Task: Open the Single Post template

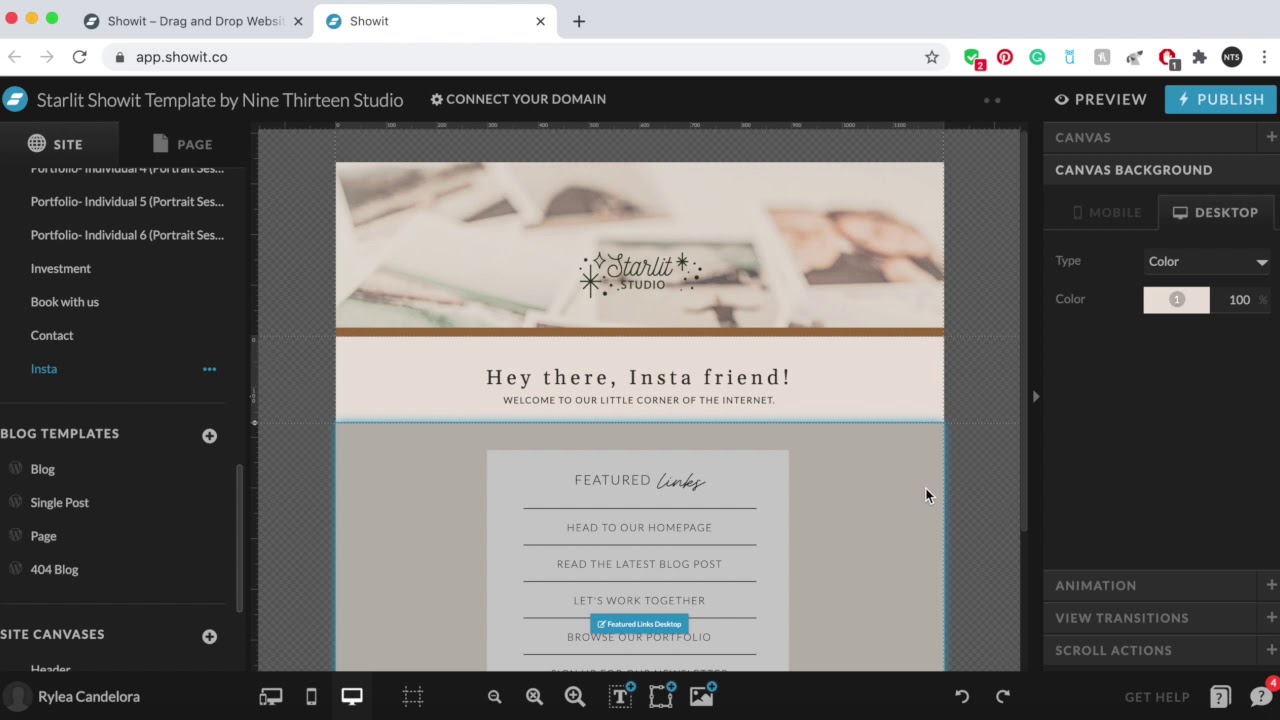Action: [60, 502]
